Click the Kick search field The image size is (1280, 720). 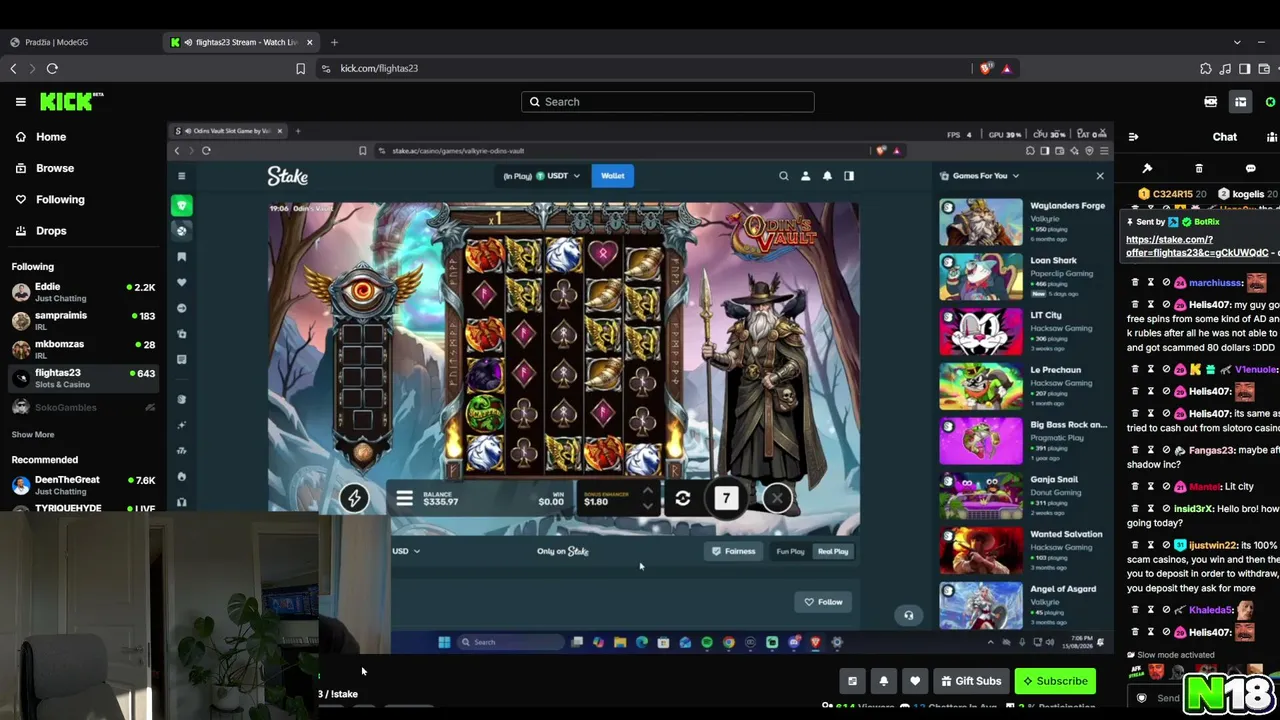pyautogui.click(x=667, y=102)
